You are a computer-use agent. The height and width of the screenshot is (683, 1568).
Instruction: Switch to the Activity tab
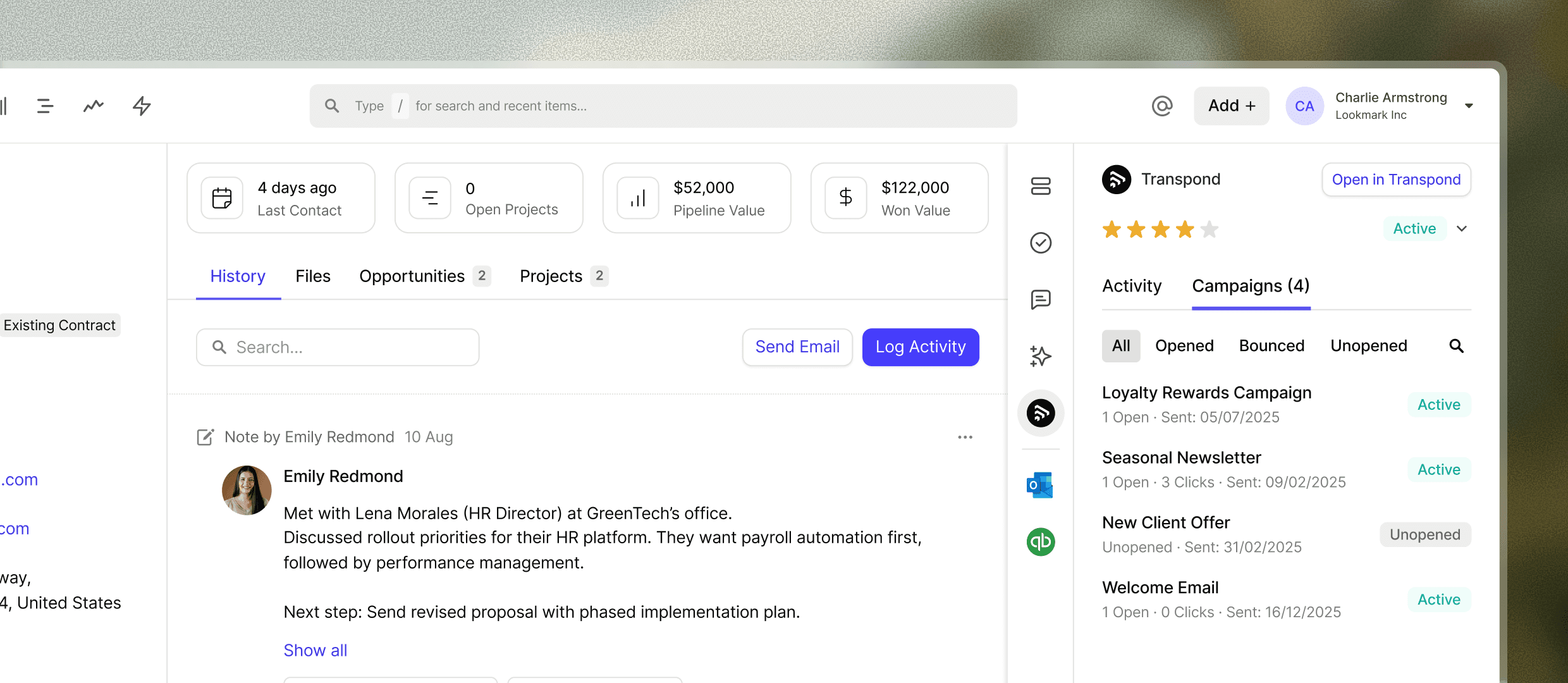tap(1132, 286)
